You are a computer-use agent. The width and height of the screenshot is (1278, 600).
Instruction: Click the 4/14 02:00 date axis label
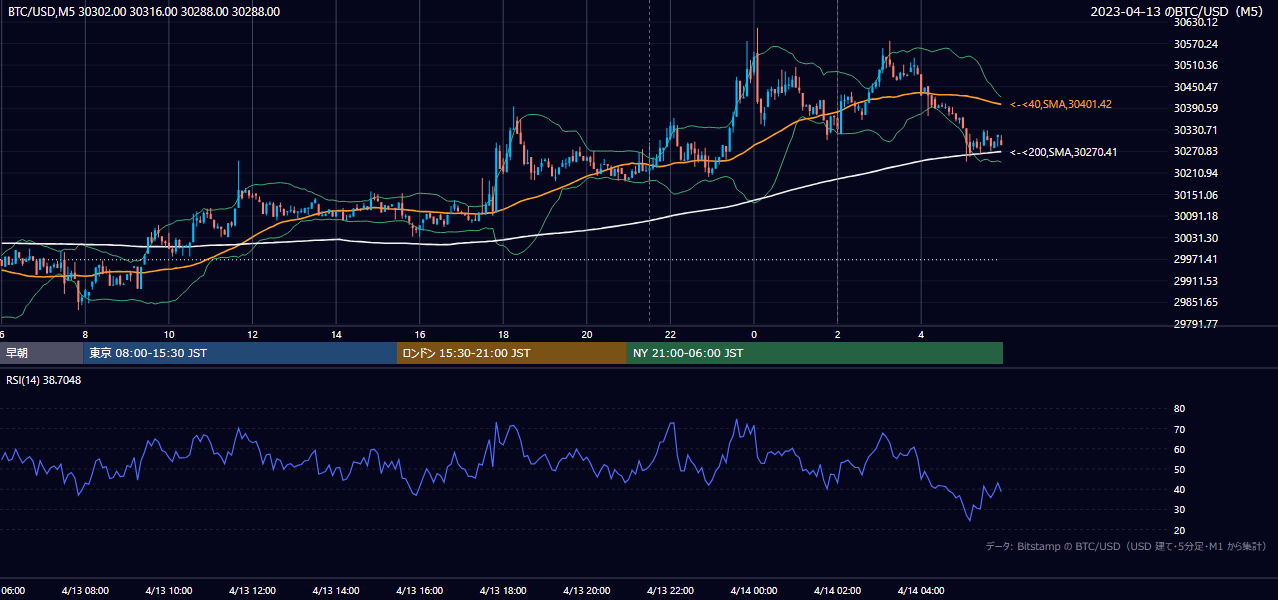837,591
